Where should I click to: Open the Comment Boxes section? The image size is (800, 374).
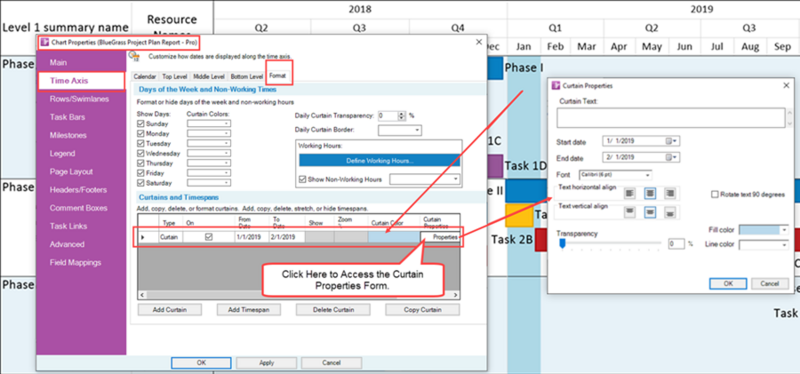point(79,208)
